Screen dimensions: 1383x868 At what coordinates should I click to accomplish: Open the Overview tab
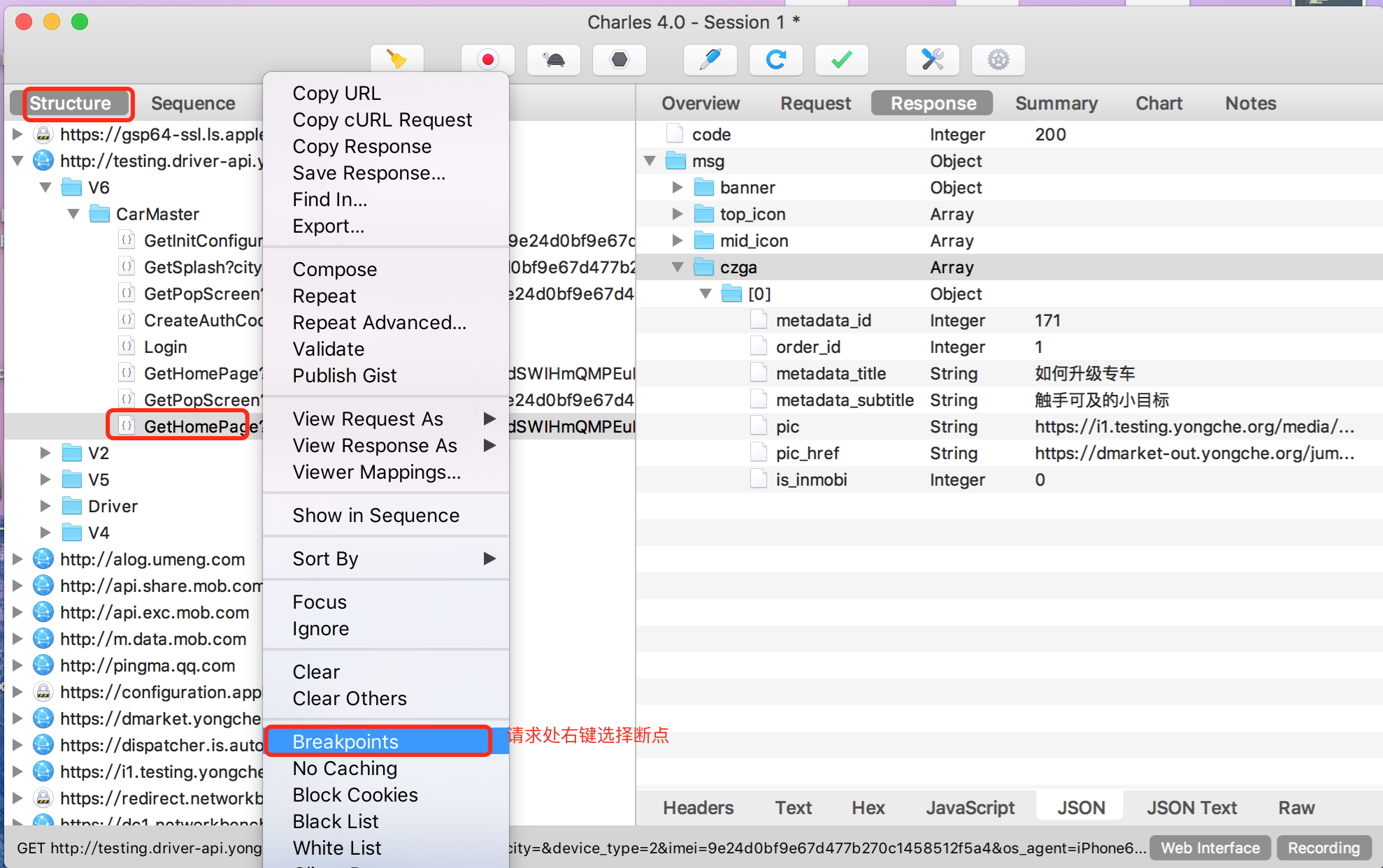[x=701, y=103]
